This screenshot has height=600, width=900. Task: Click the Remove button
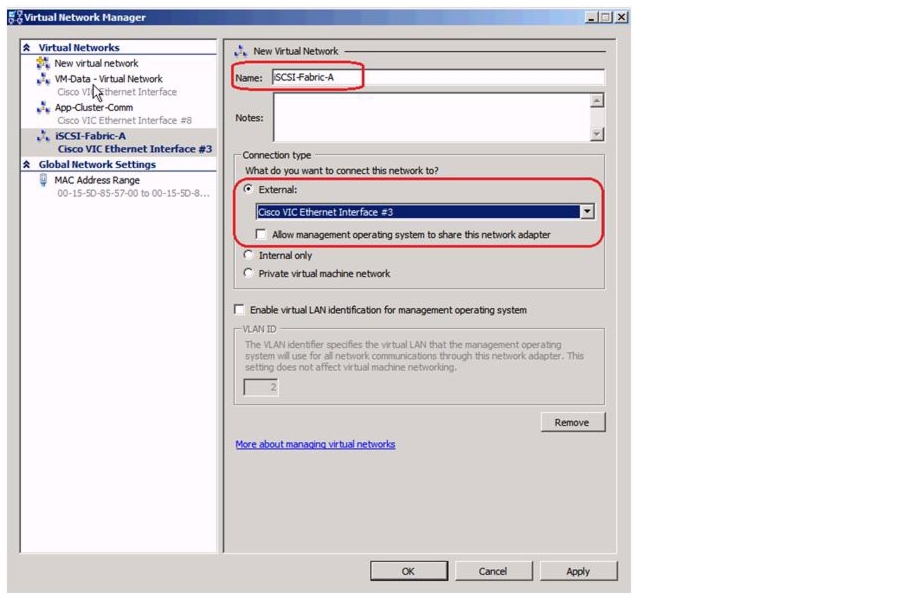[x=572, y=422]
